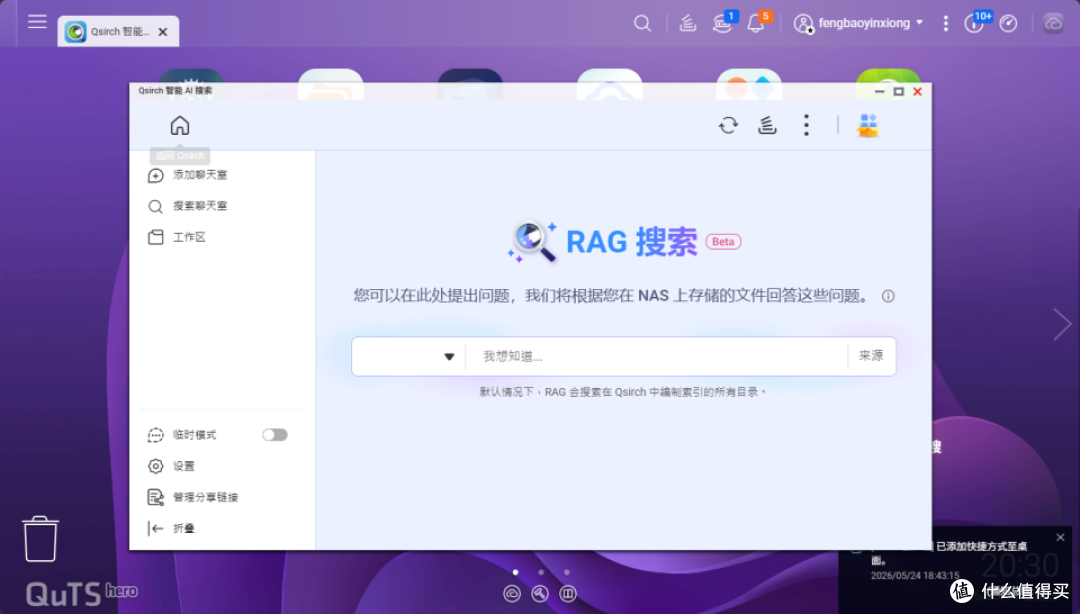Click the middle bottom dock icon
The image size is (1080, 614).
tap(540, 593)
